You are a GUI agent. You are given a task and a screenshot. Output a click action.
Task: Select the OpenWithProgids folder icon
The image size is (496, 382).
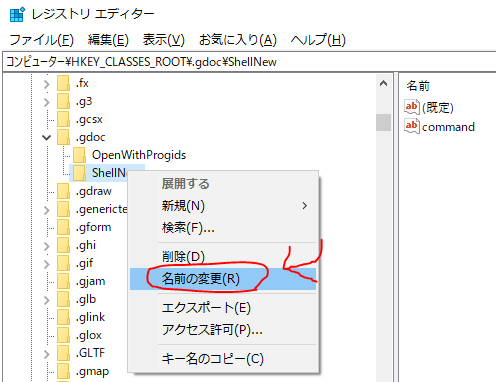(79, 155)
